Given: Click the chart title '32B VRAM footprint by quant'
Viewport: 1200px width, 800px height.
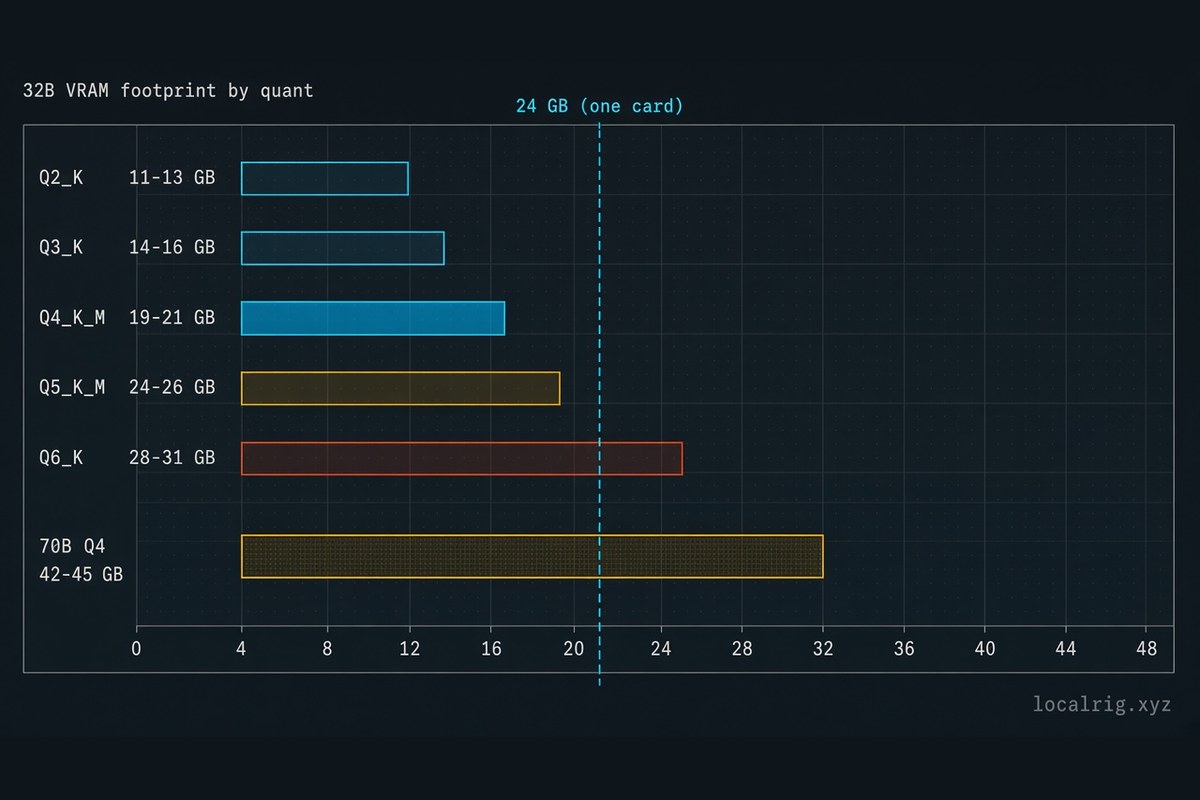Looking at the screenshot, I should [168, 91].
